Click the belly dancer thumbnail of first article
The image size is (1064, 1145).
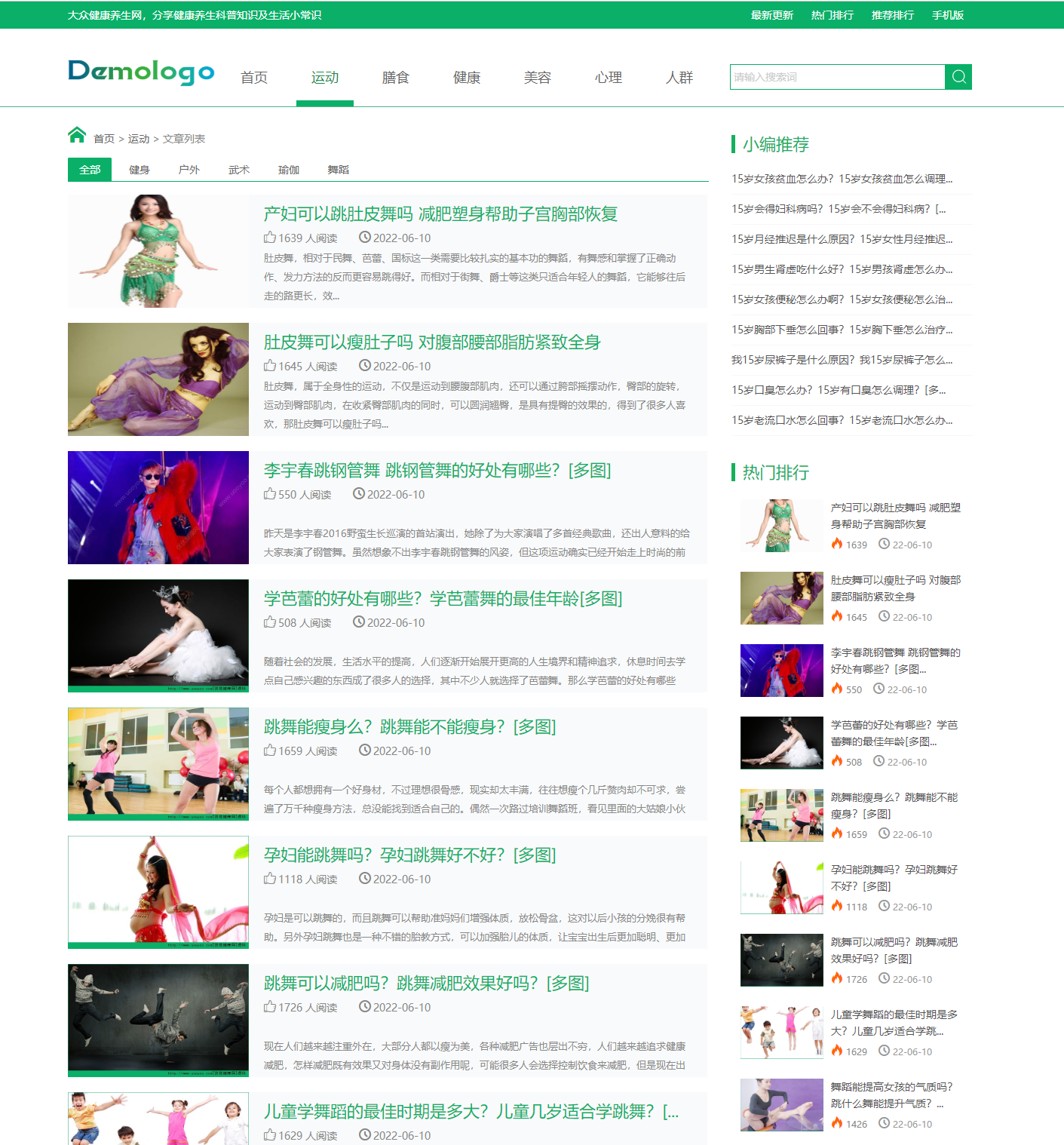point(158,251)
